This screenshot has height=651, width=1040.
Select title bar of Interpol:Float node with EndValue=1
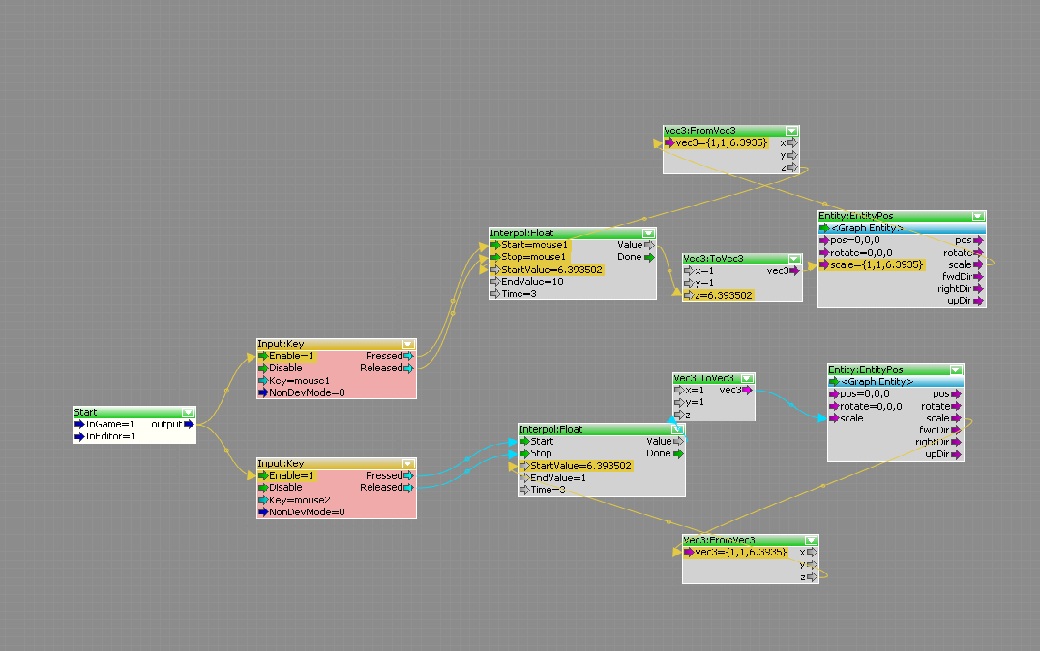click(602, 430)
